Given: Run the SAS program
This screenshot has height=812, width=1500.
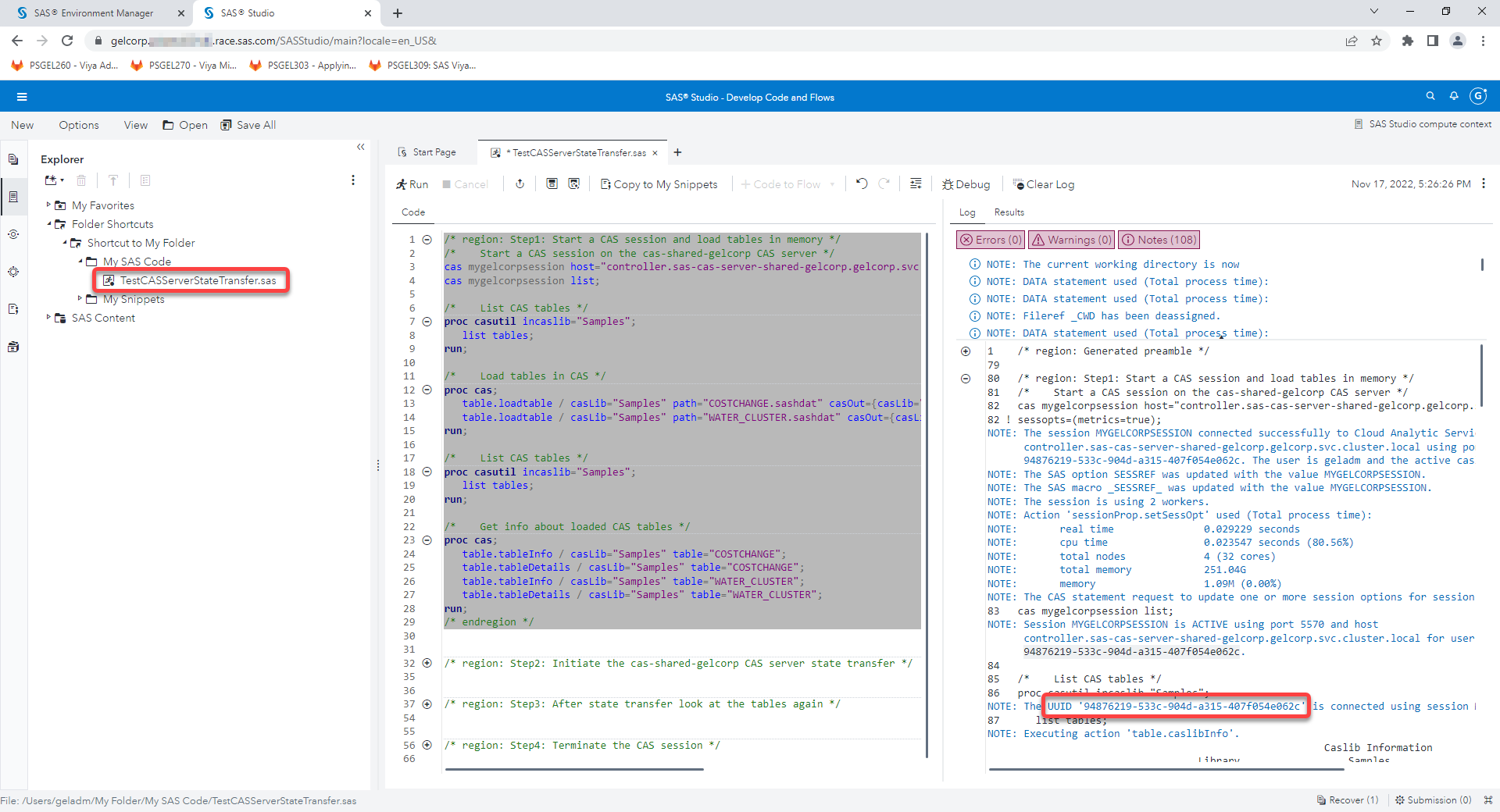Looking at the screenshot, I should [412, 184].
